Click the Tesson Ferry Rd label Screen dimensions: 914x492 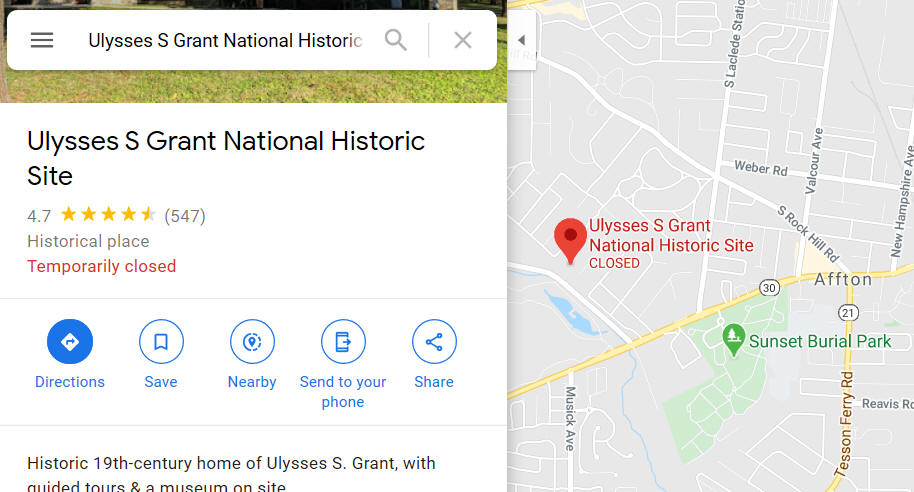pyautogui.click(x=845, y=424)
